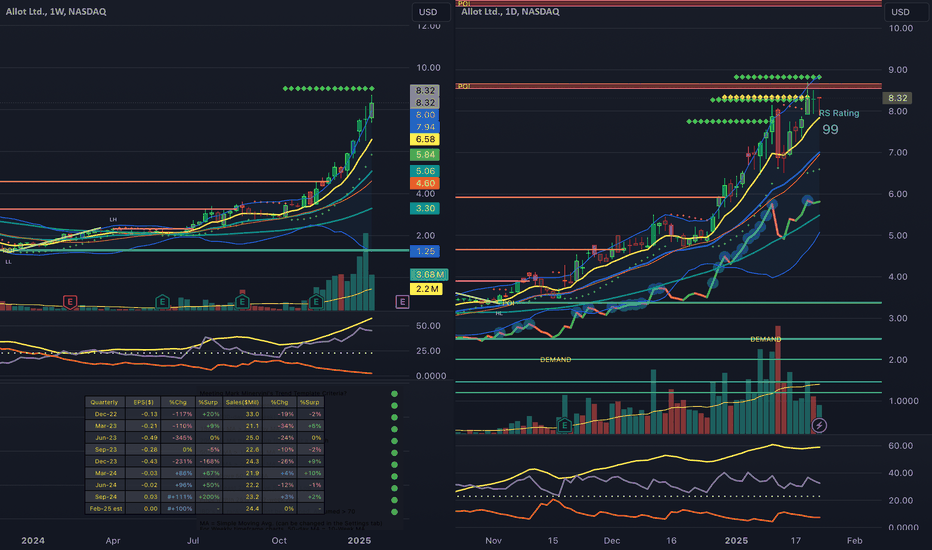This screenshot has width=932, height=550.
Task: Click the purple upcoming earnings E marker
Action: click(402, 302)
